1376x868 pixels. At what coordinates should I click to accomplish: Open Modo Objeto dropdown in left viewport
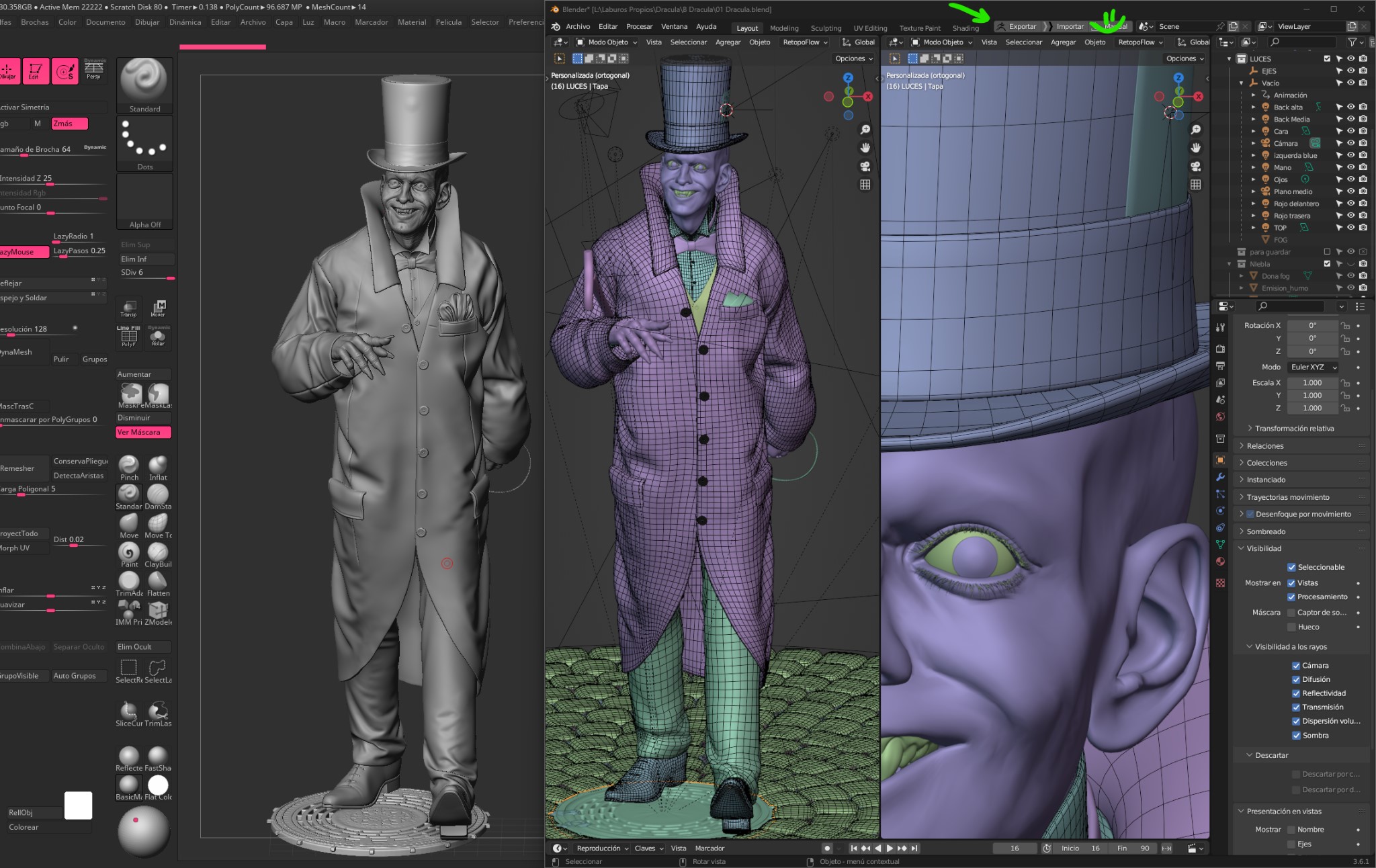click(606, 42)
